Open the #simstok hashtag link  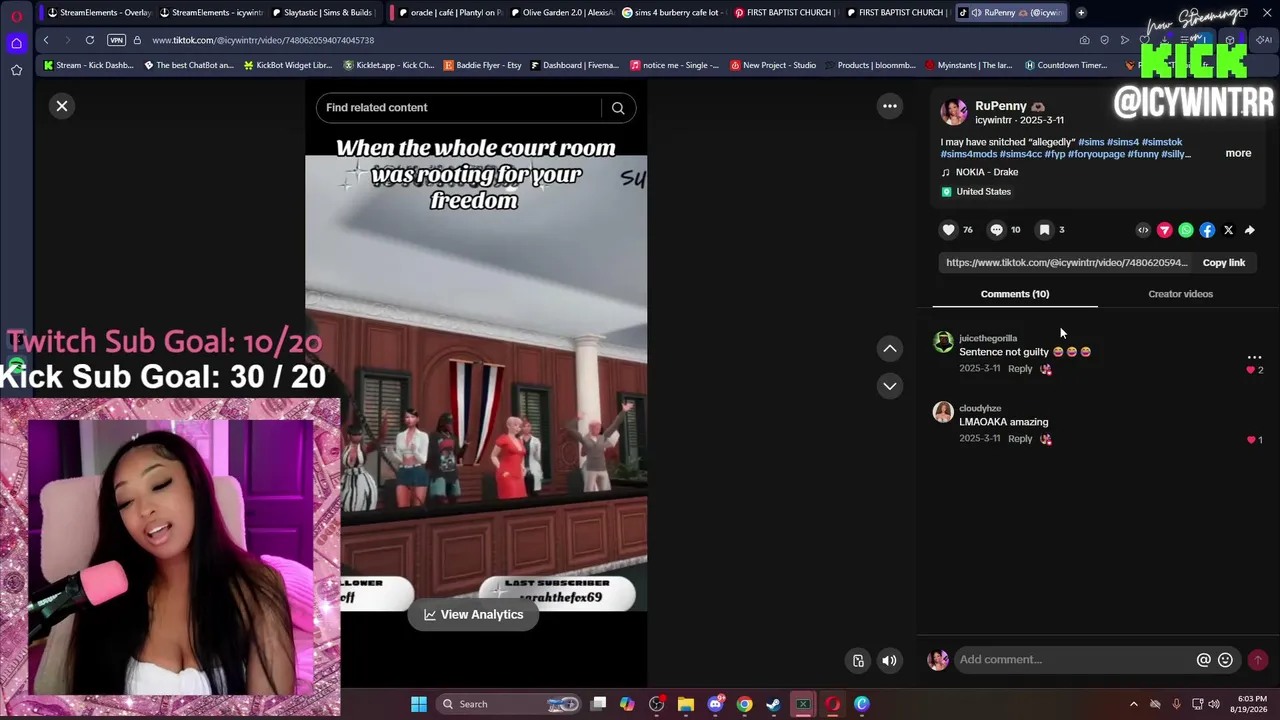[1162, 142]
